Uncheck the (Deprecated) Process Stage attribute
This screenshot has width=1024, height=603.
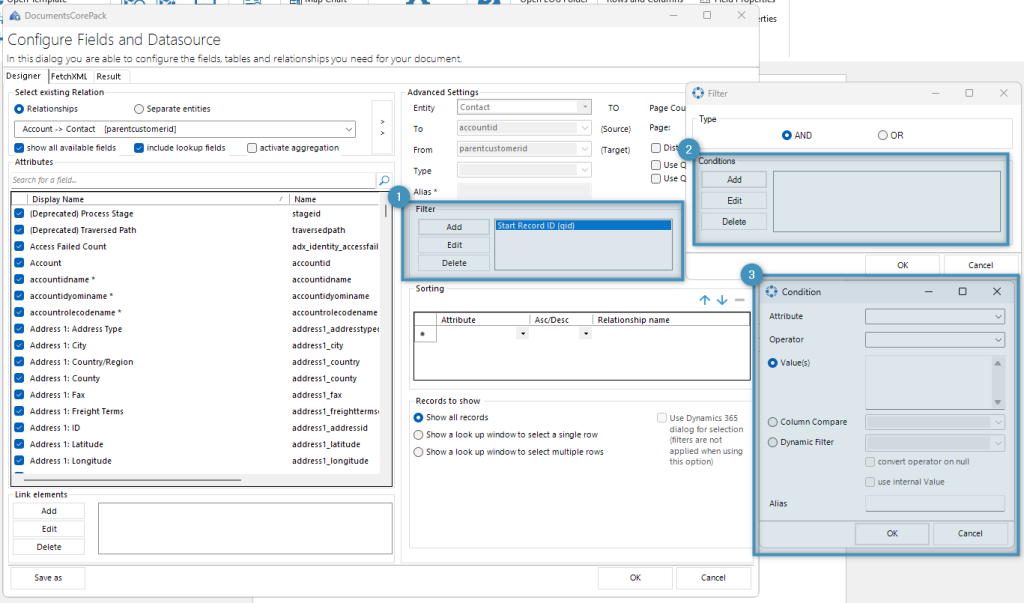[19, 214]
